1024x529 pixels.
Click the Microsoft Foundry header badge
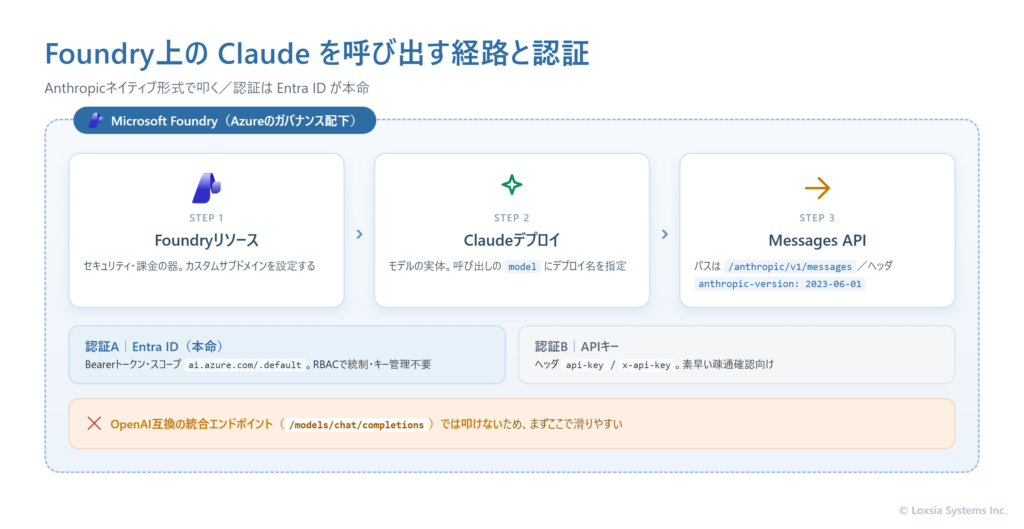pyautogui.click(x=225, y=120)
